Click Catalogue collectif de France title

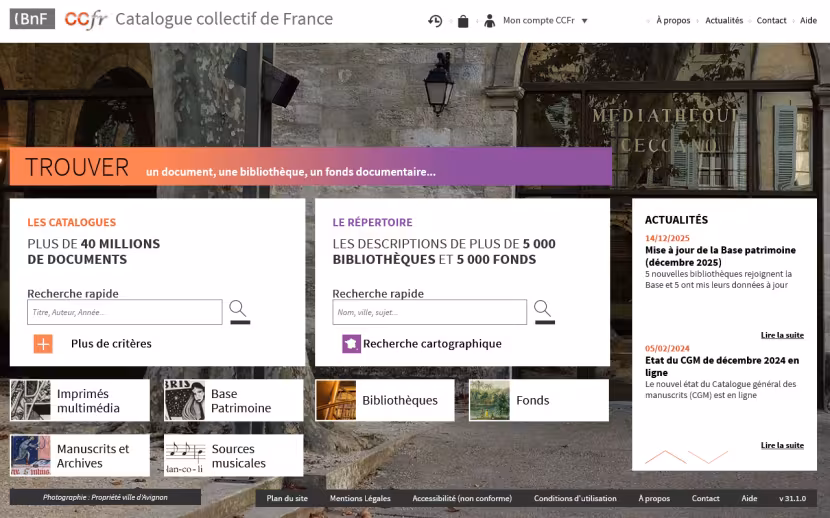(x=224, y=19)
